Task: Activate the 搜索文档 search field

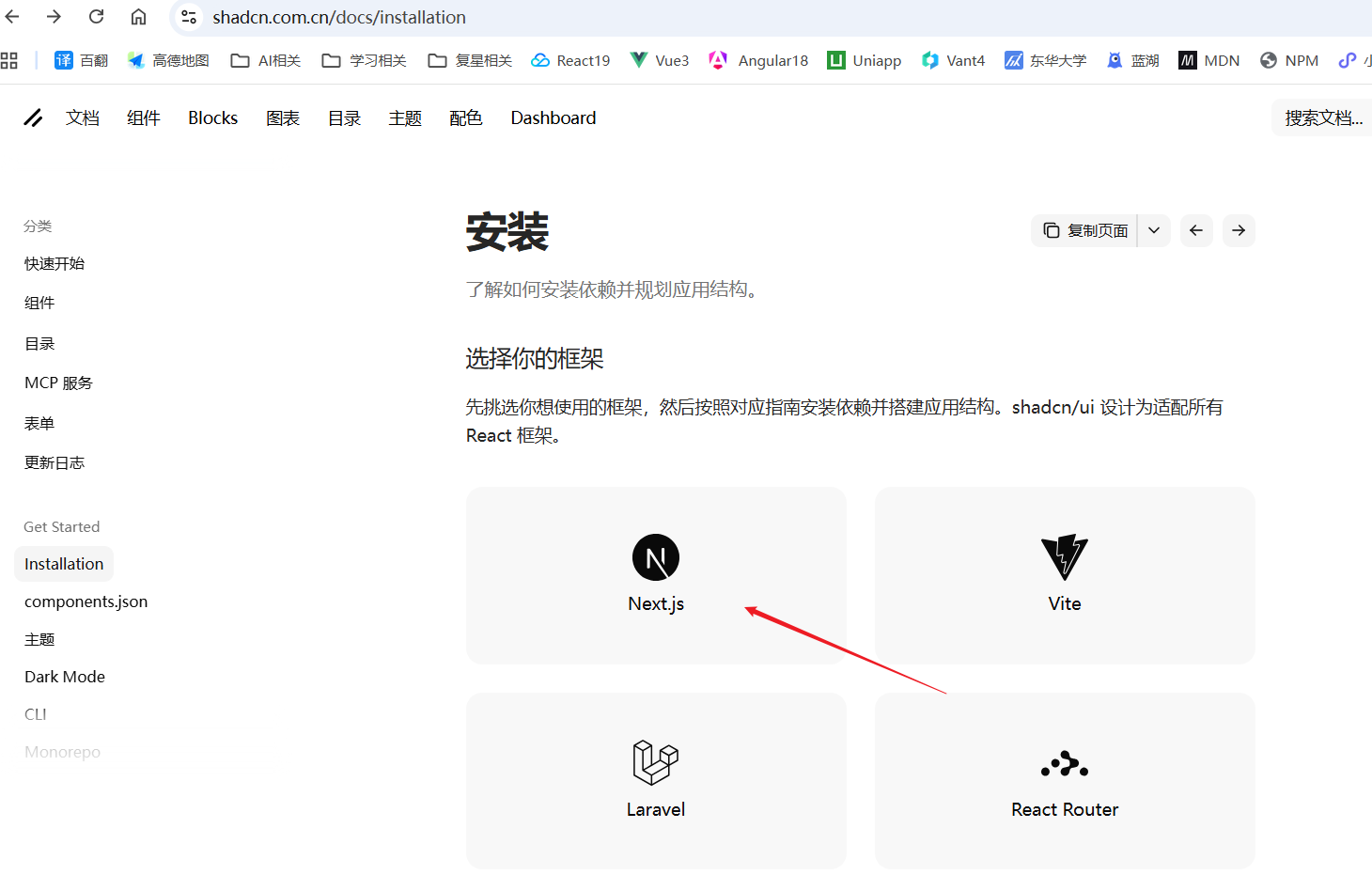Action: pos(1322,117)
